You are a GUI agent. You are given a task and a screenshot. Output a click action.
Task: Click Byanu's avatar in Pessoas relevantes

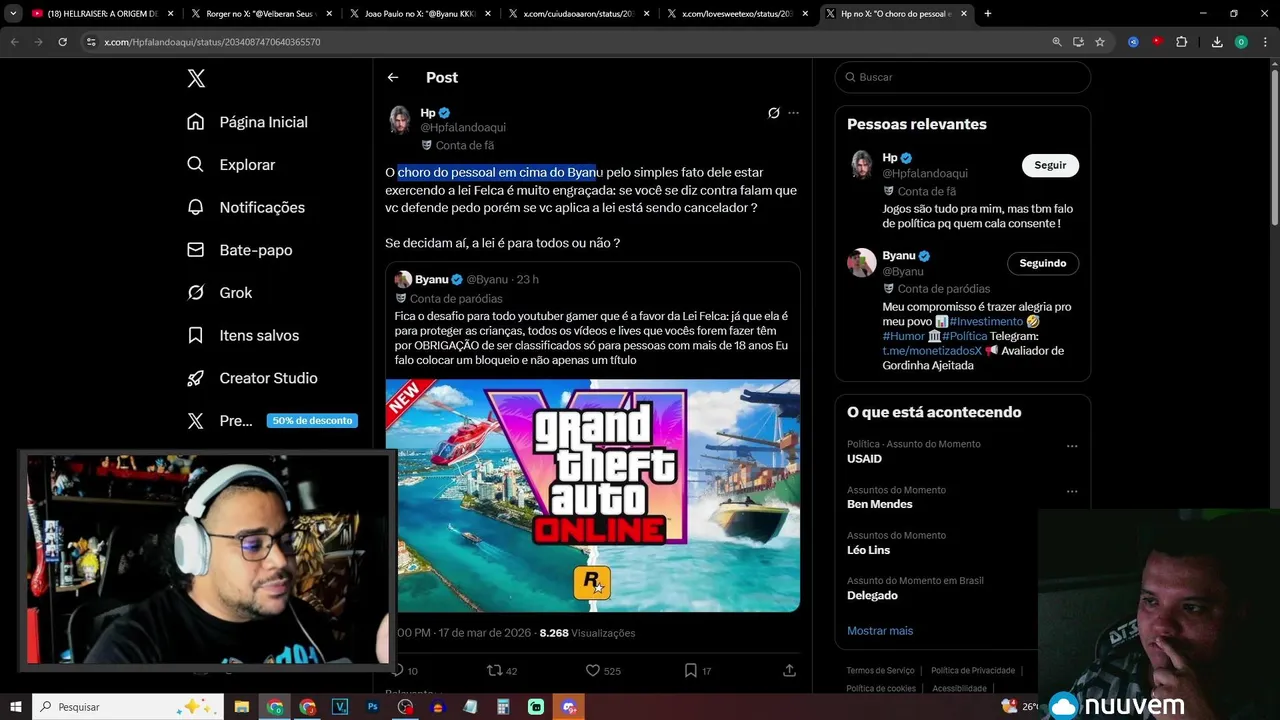pos(862,263)
